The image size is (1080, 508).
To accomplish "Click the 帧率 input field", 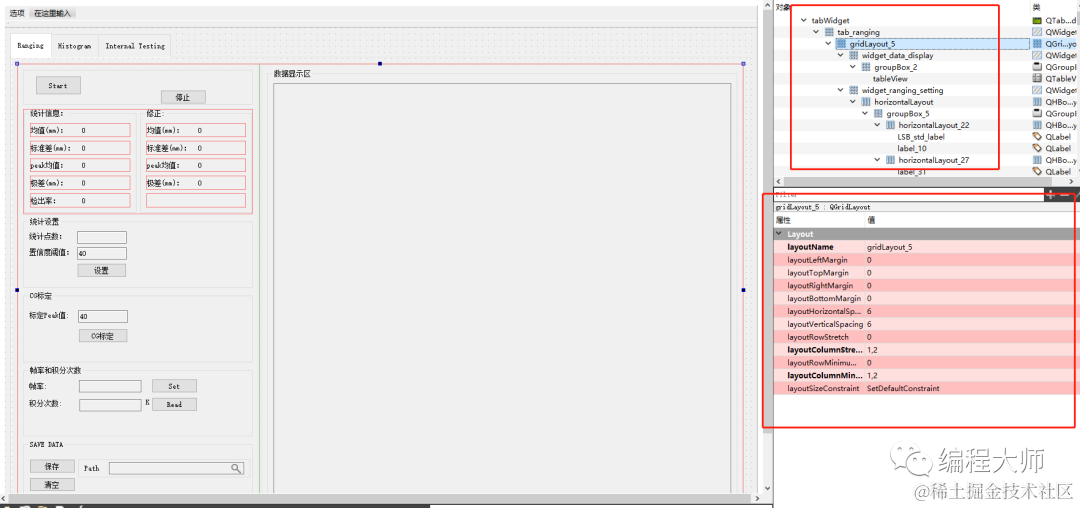I will pos(110,386).
